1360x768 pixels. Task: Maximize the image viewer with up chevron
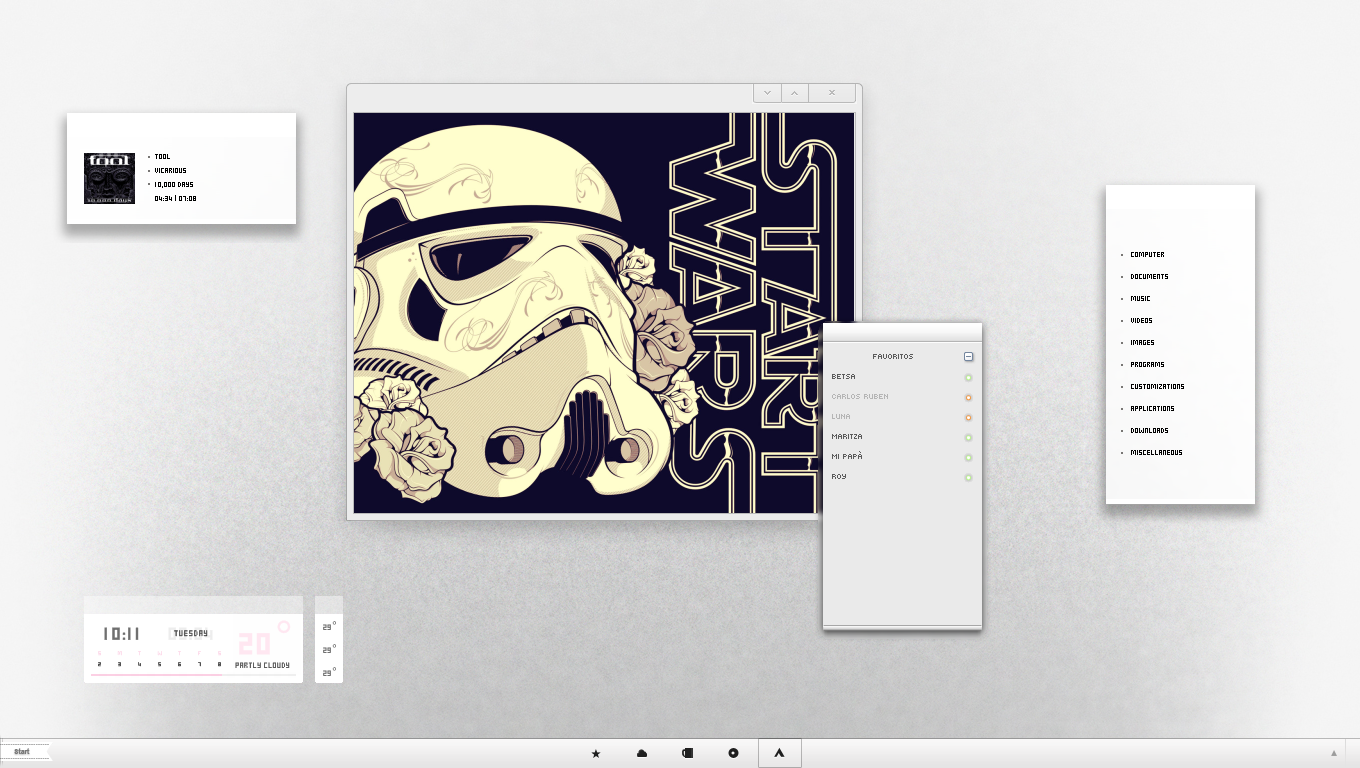click(794, 93)
